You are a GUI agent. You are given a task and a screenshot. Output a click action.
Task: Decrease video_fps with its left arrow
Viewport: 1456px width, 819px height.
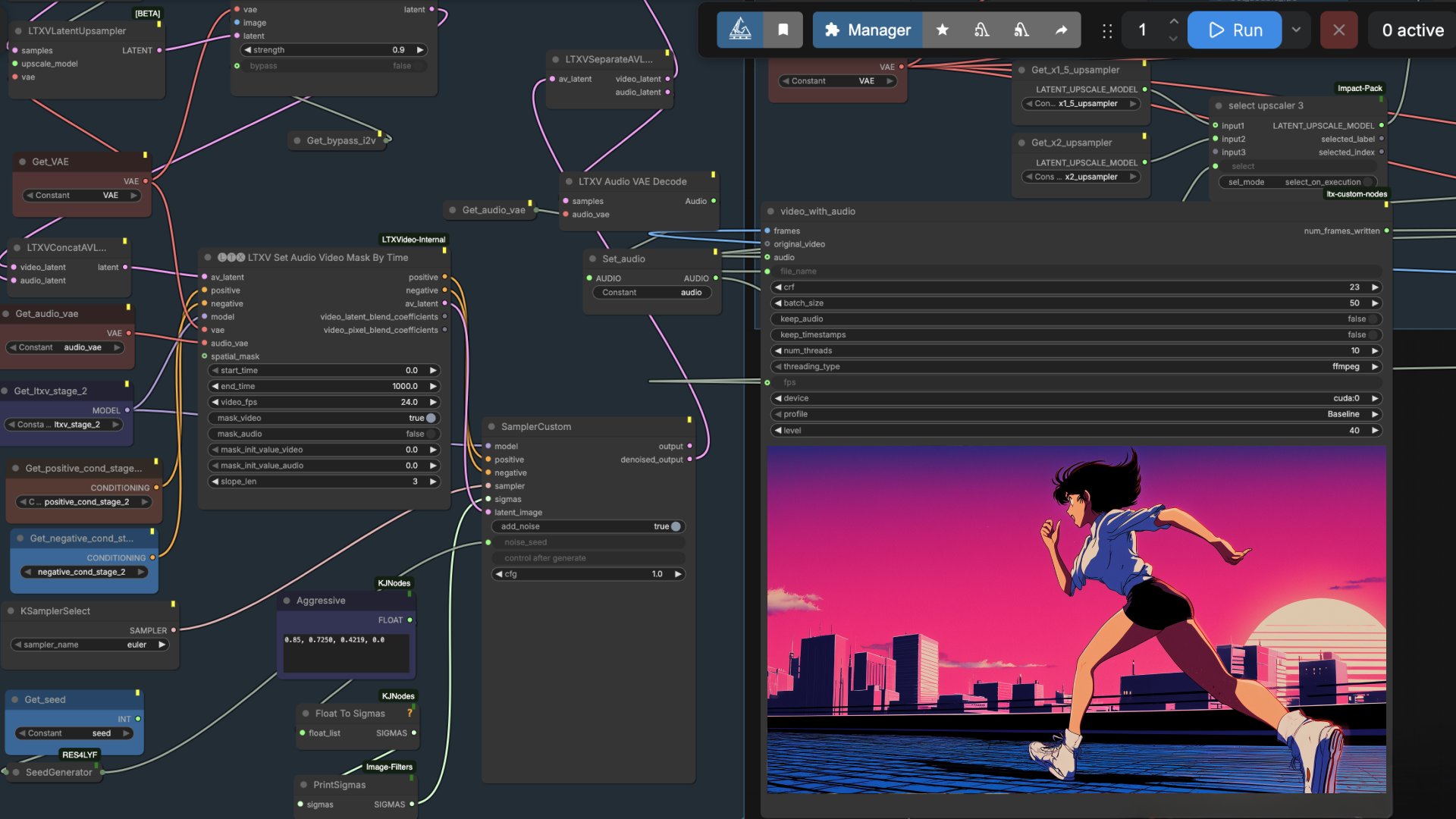click(x=215, y=402)
